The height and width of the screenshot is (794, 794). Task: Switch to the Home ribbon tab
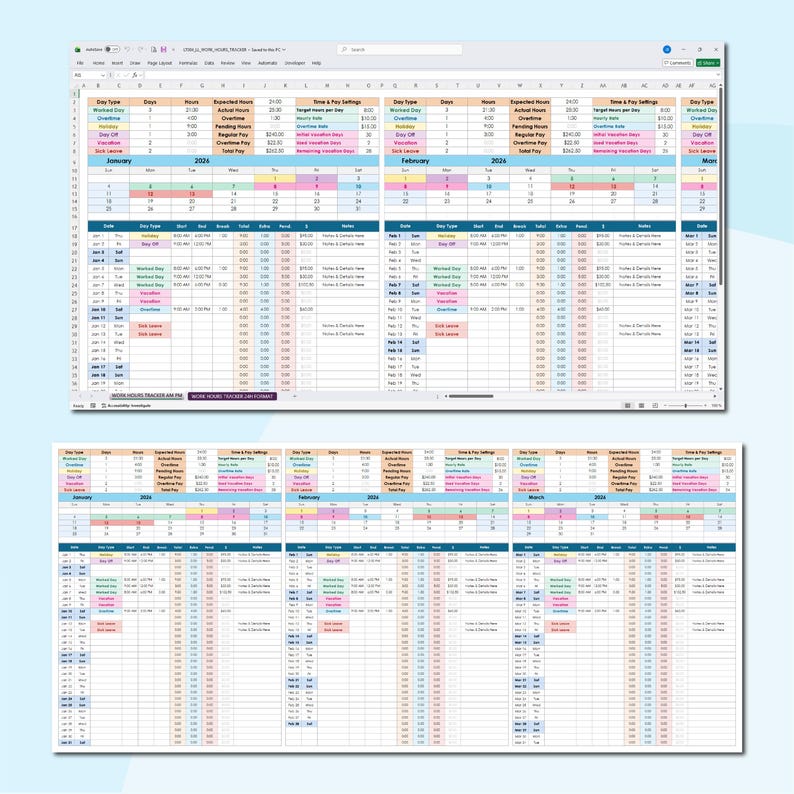(98, 63)
